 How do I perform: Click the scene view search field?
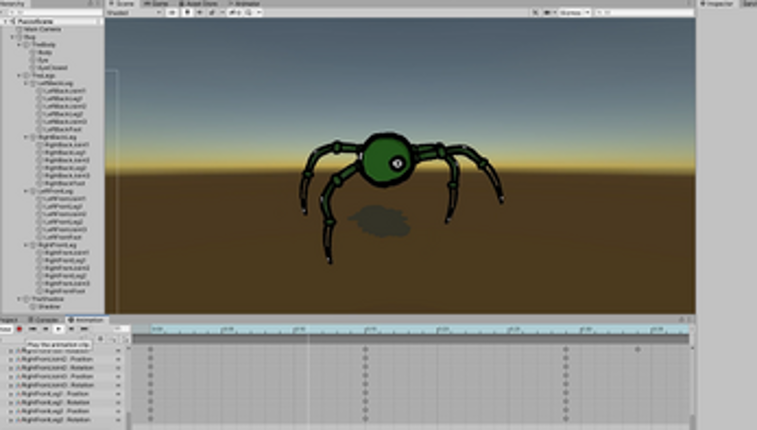click(645, 13)
